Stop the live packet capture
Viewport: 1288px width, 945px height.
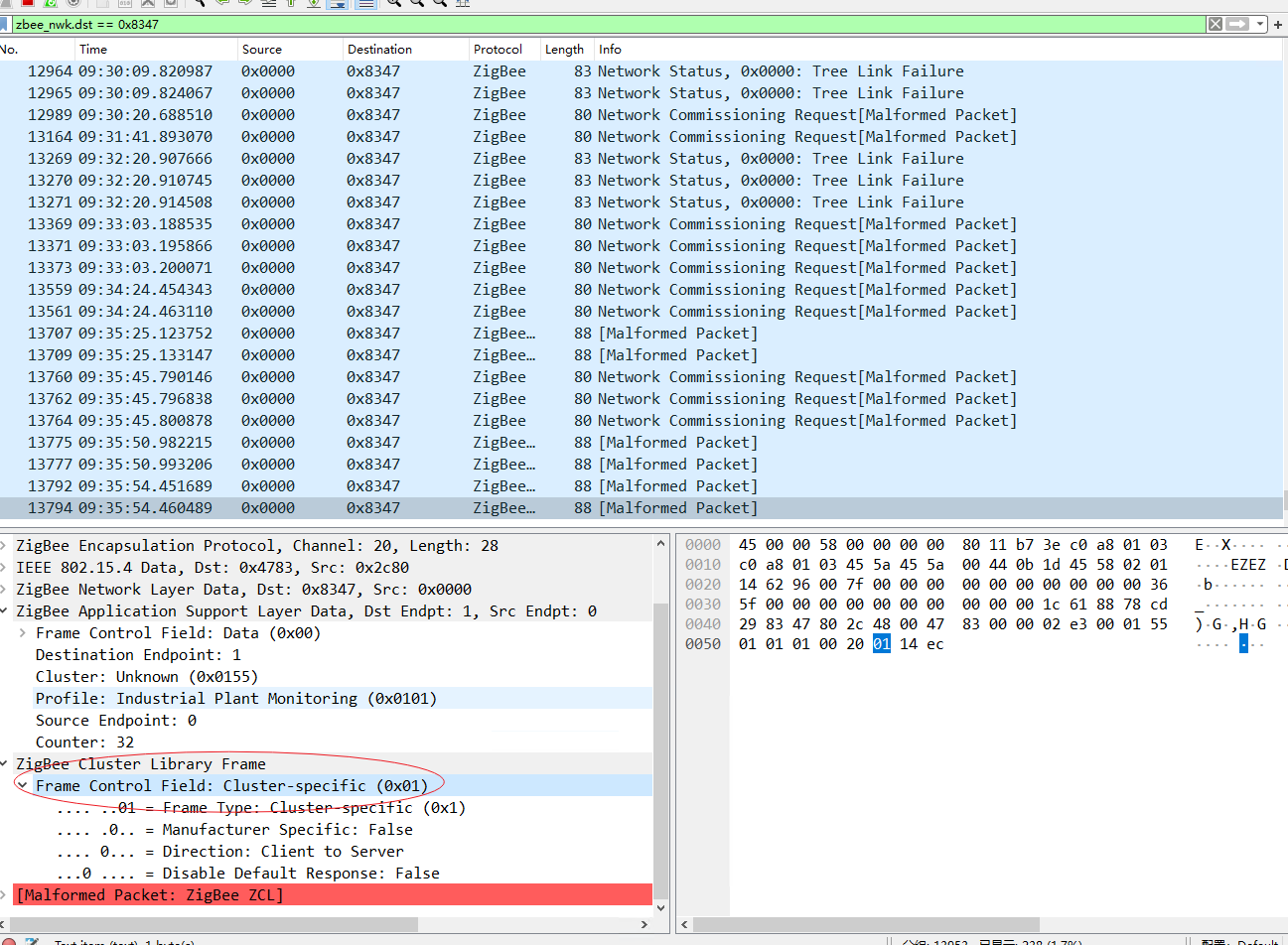pyautogui.click(x=26, y=4)
